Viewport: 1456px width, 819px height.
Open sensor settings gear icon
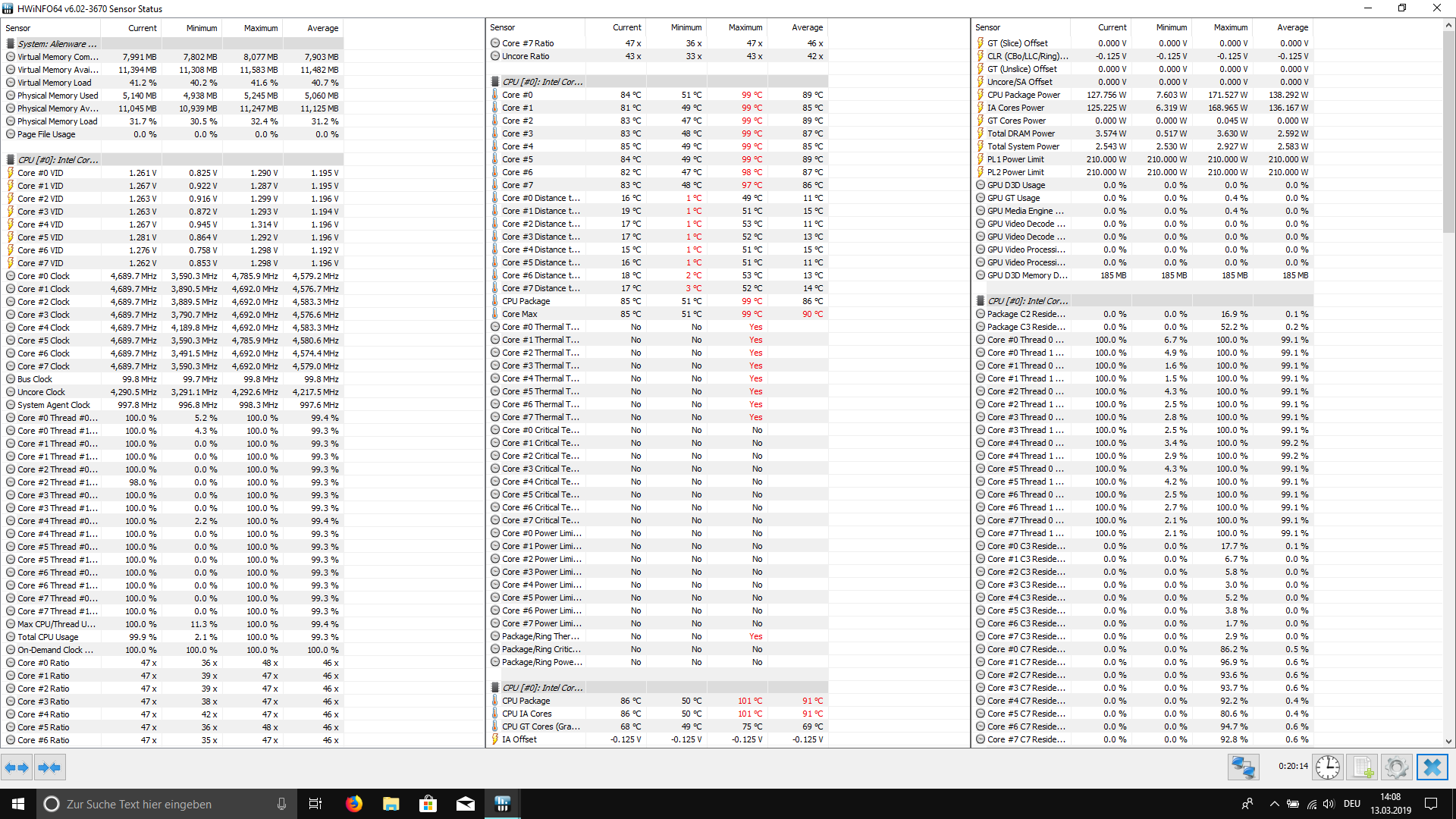(1396, 767)
